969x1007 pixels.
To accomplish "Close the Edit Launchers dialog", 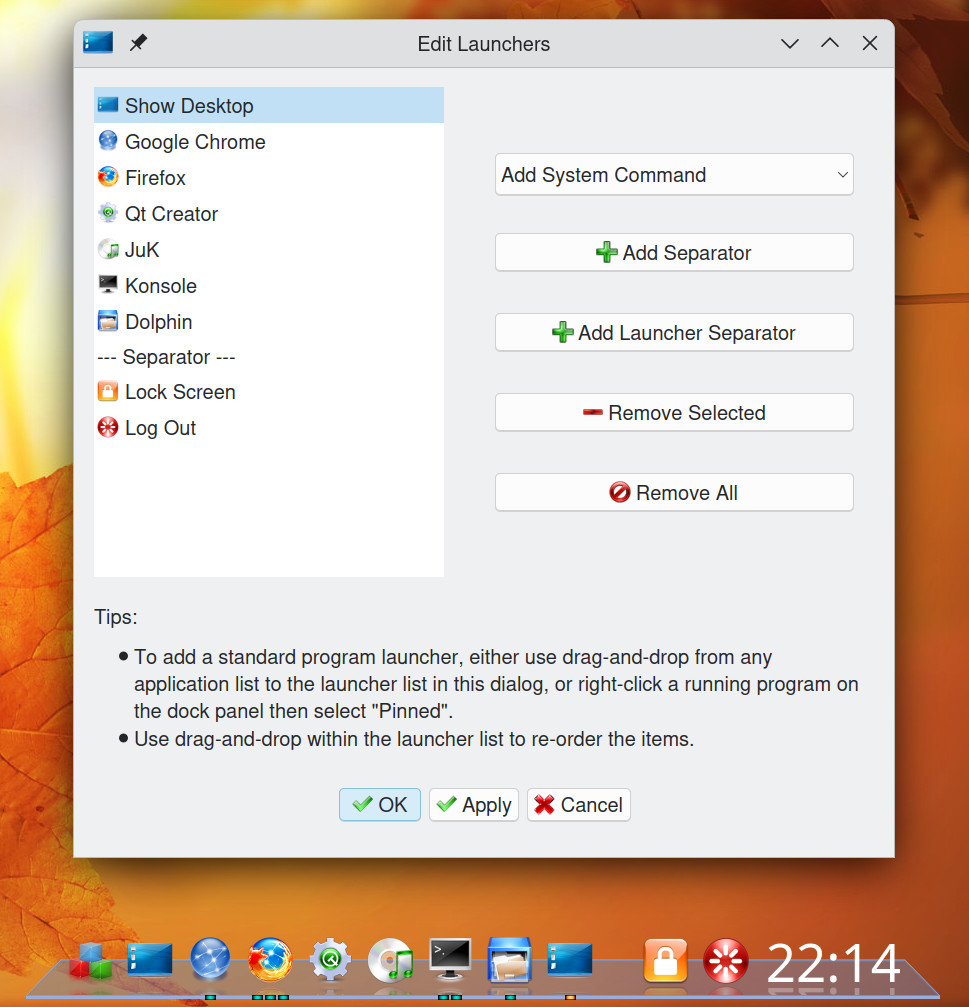I will point(869,43).
